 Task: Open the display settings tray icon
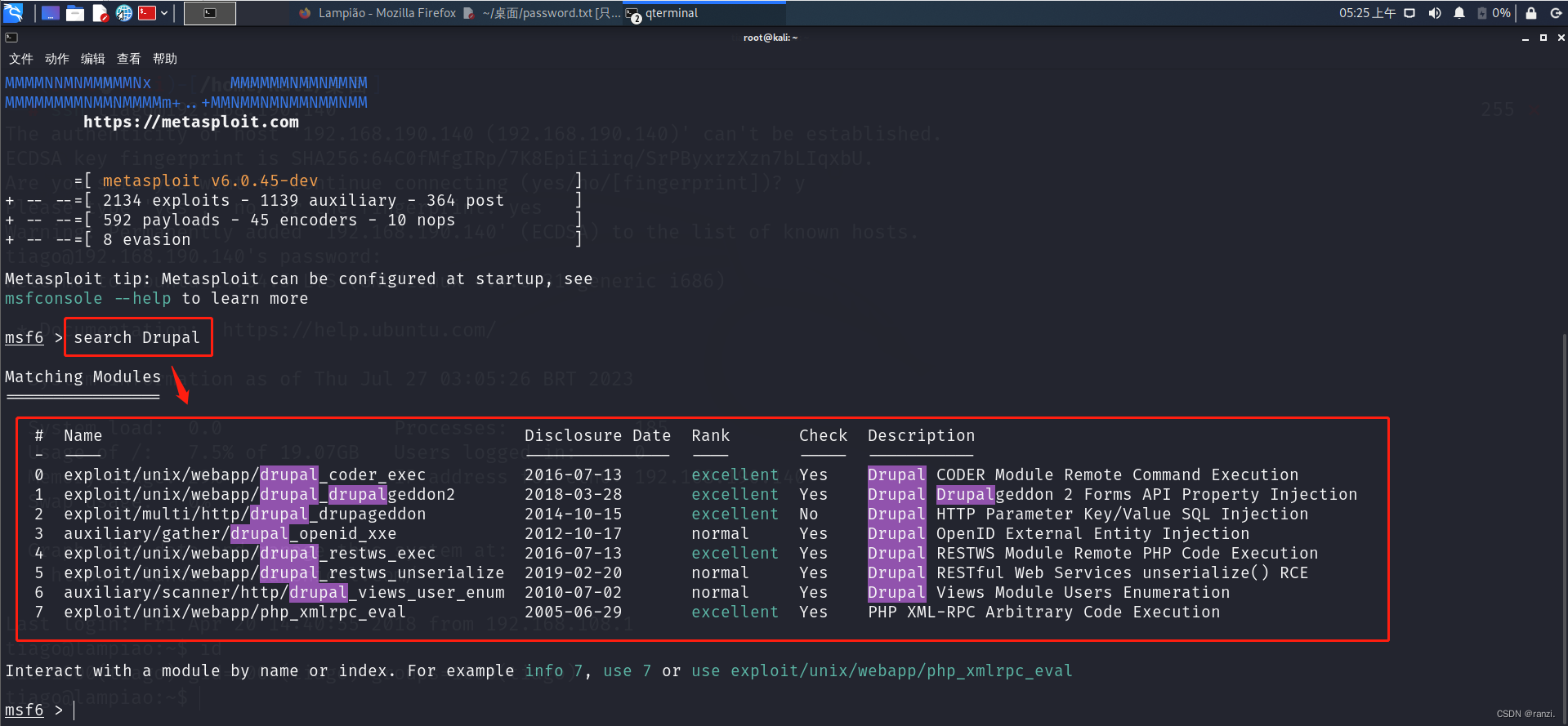pyautogui.click(x=1409, y=13)
